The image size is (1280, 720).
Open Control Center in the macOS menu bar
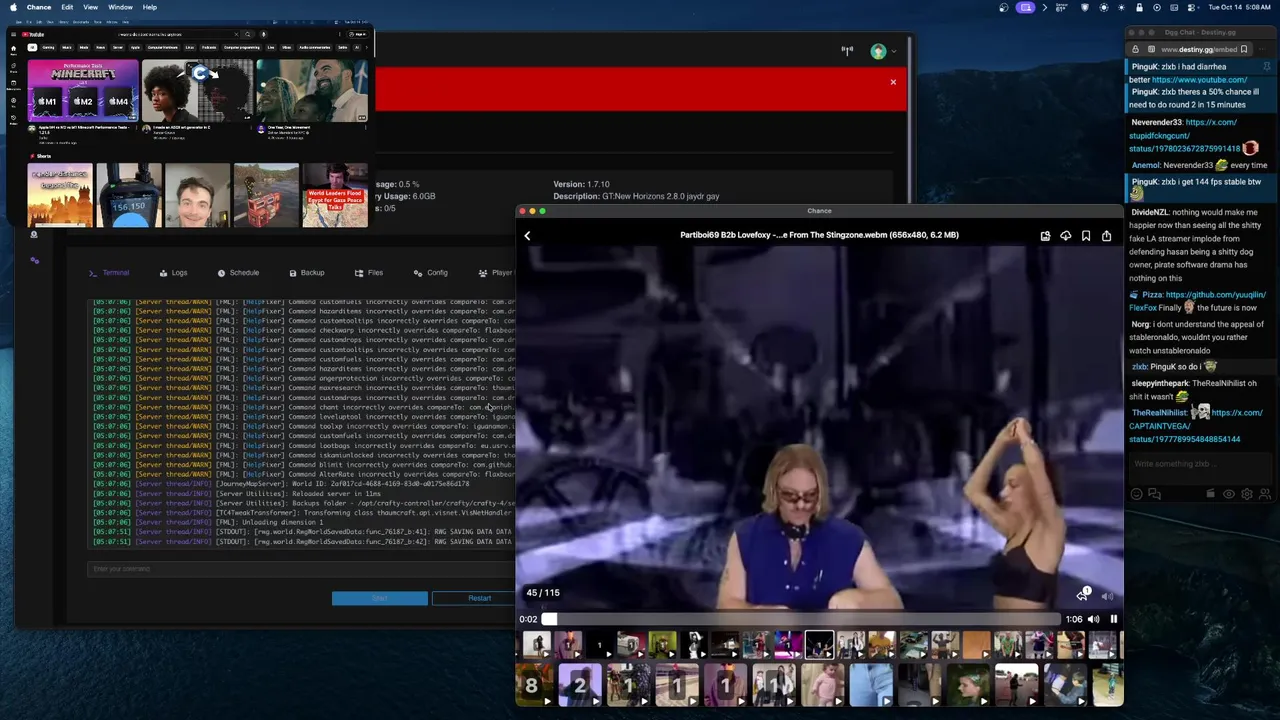(1192, 7)
